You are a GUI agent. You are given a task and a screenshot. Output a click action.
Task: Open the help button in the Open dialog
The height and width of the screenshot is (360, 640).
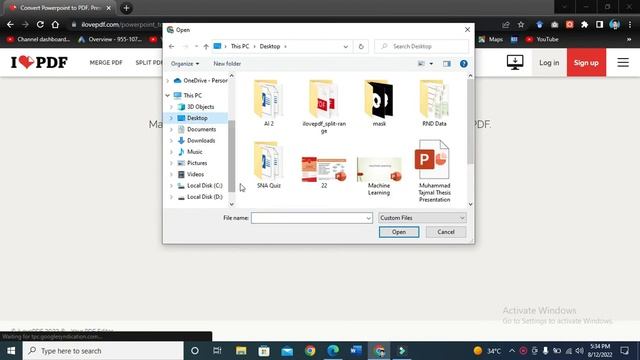(x=464, y=64)
